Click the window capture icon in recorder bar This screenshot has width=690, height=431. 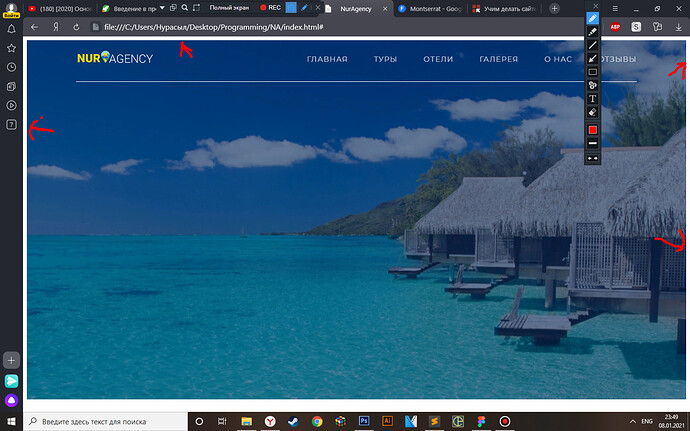pos(173,7)
